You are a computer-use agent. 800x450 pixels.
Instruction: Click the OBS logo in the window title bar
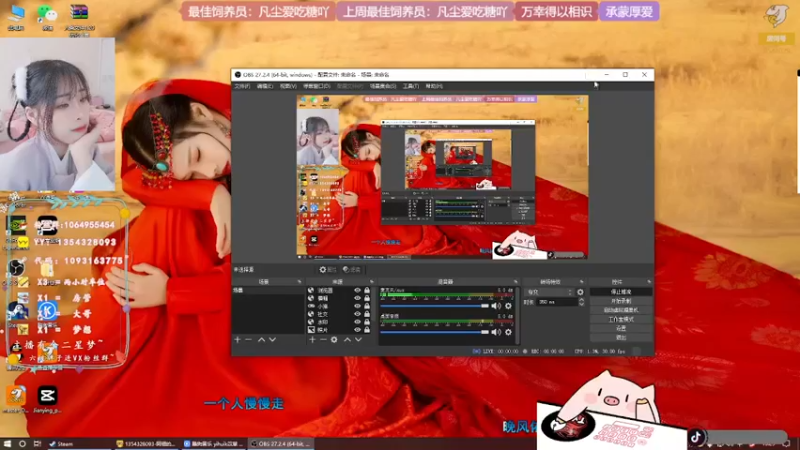(238, 74)
